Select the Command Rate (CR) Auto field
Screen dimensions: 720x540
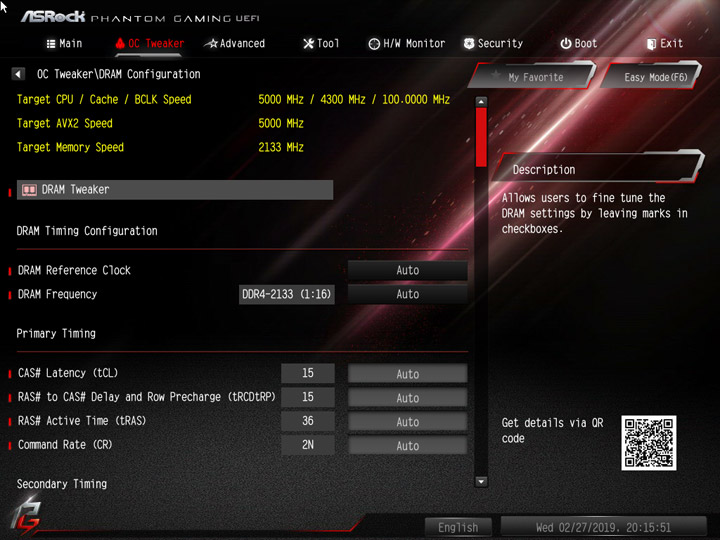coord(408,445)
